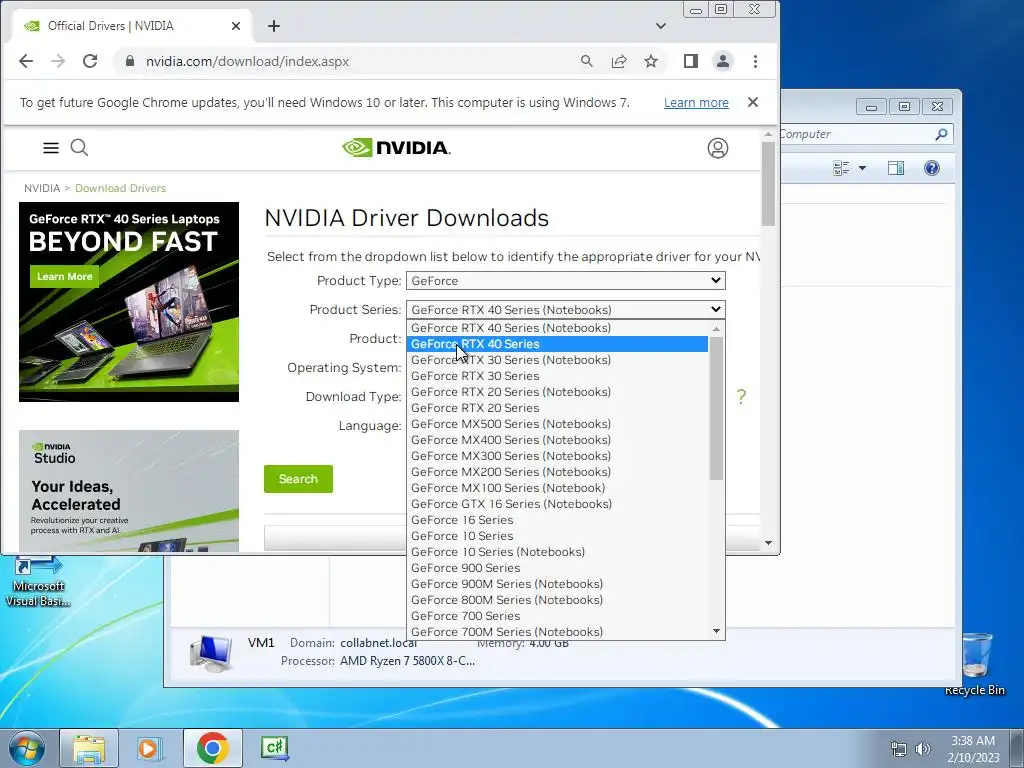Click page scrollbar down arrow
1024x768 pixels.
tap(768, 543)
